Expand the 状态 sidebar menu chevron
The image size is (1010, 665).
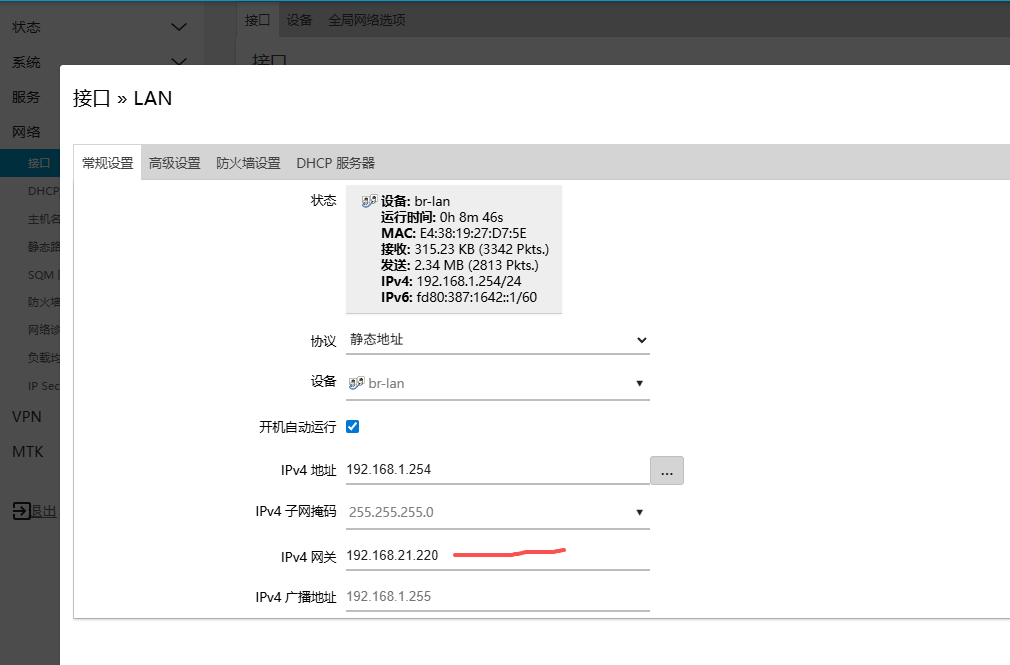tap(178, 27)
